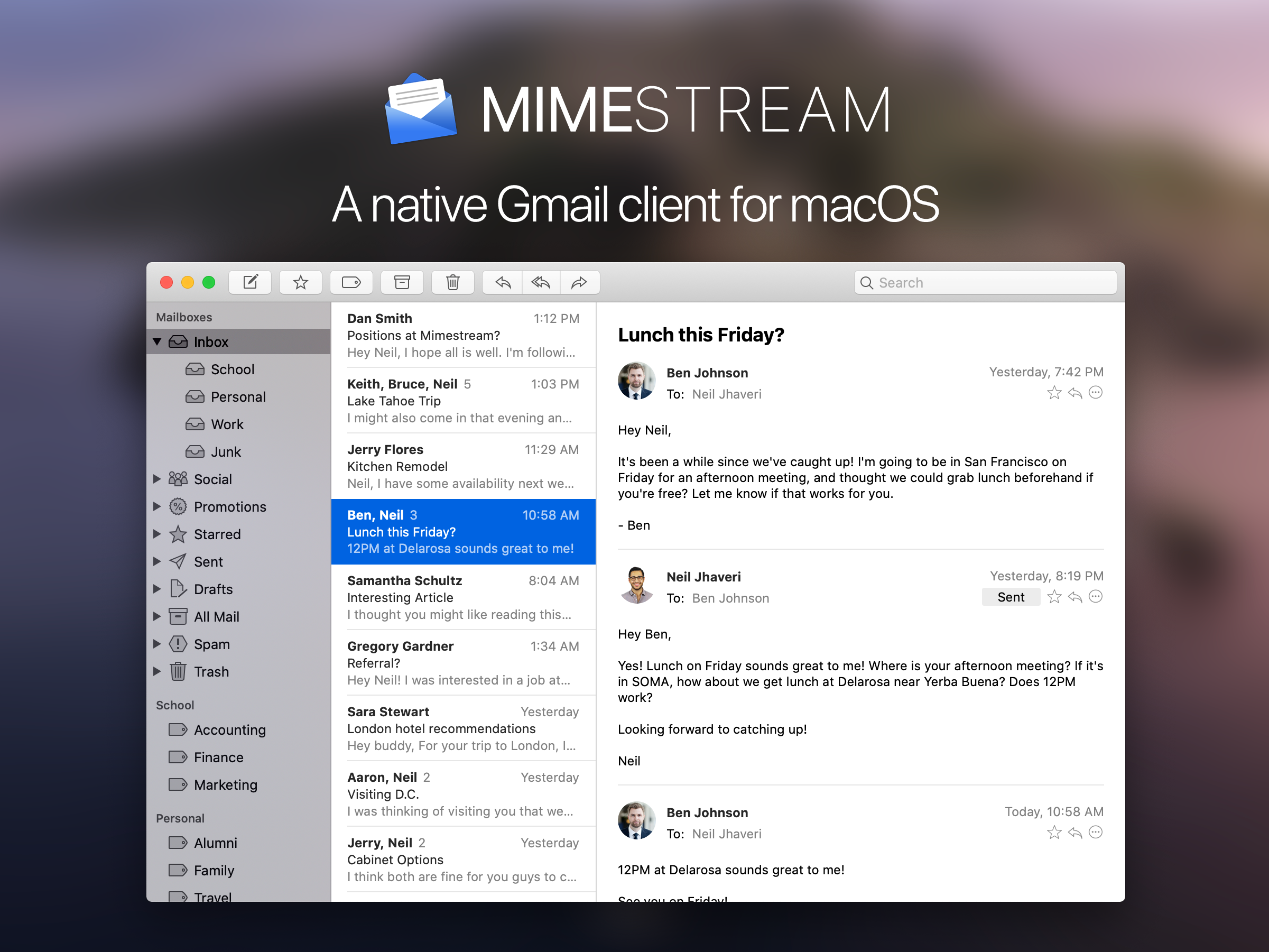1269x952 pixels.
Task: Open Dan Smith's Positions at Mimestream email
Action: point(463,335)
